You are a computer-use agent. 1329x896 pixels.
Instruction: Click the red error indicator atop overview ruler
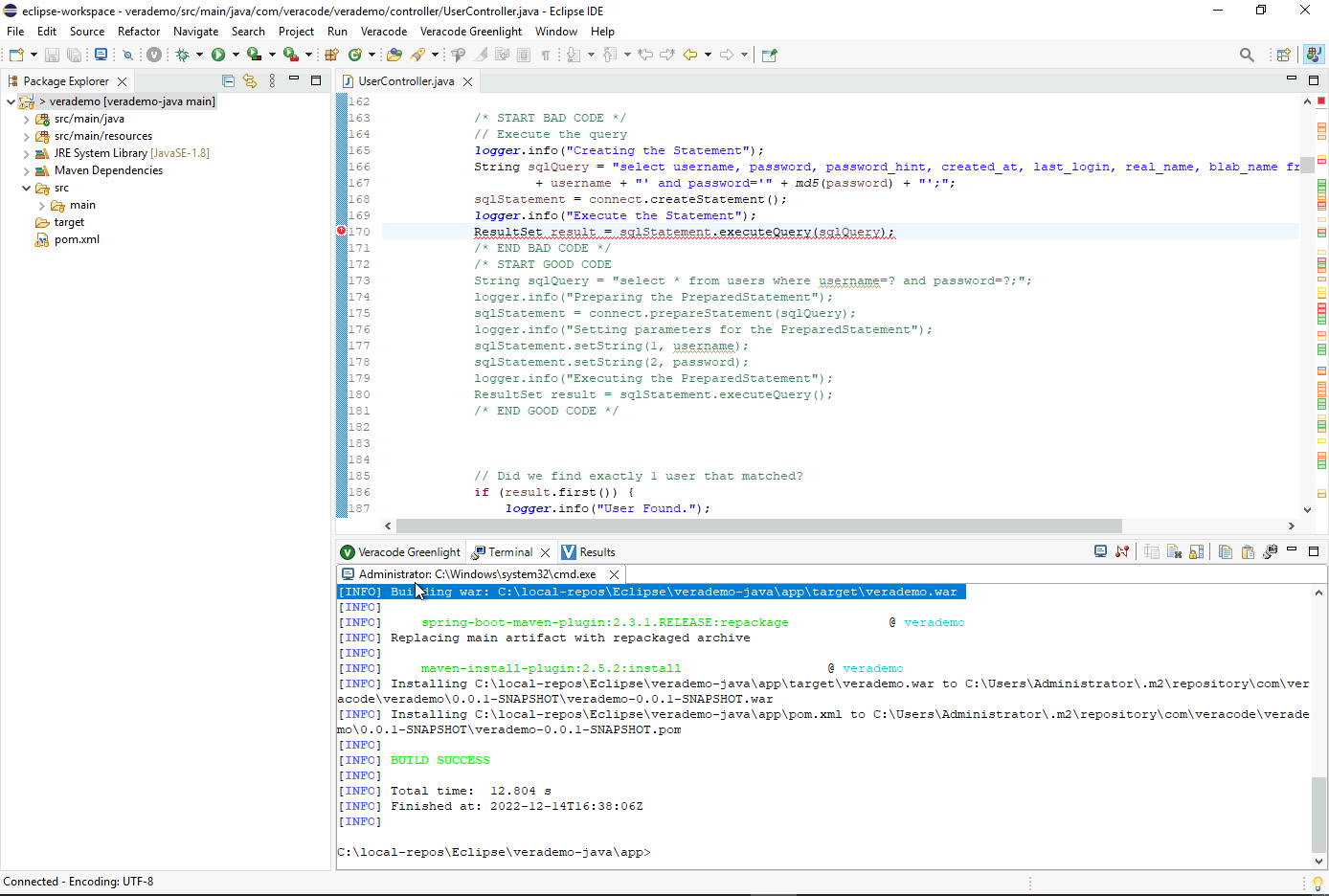1321,101
